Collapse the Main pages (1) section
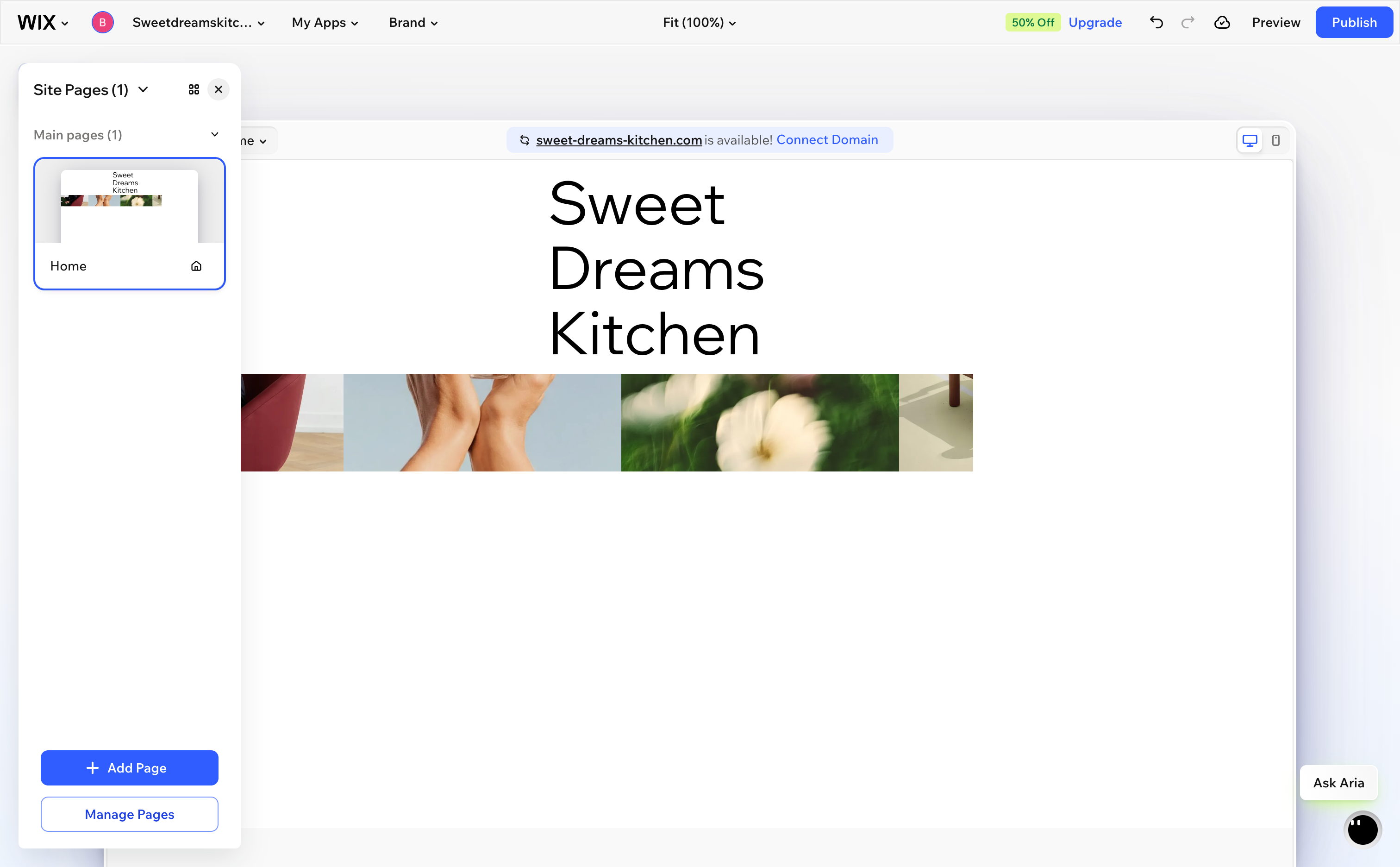Viewport: 1400px width, 867px height. [215, 135]
